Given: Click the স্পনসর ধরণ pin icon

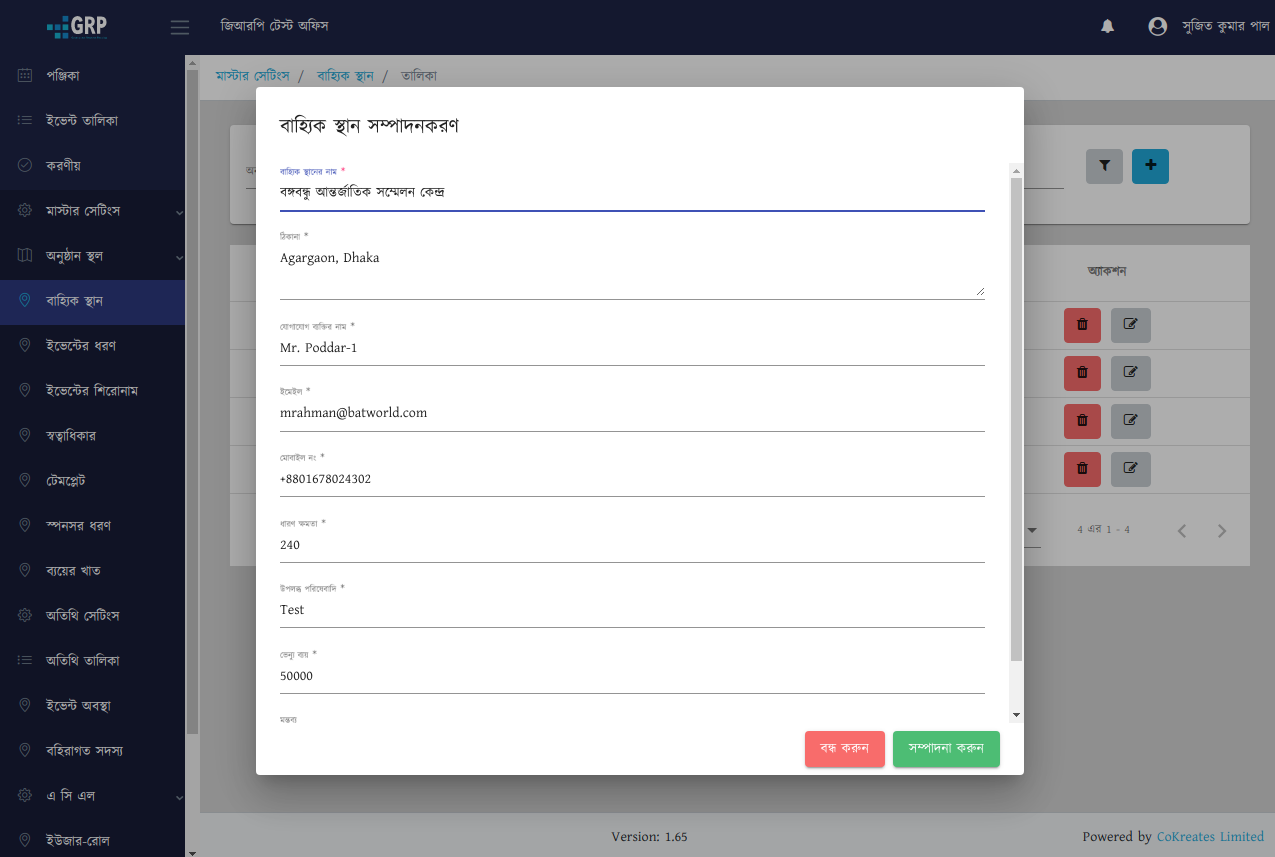Looking at the screenshot, I should [x=25, y=525].
